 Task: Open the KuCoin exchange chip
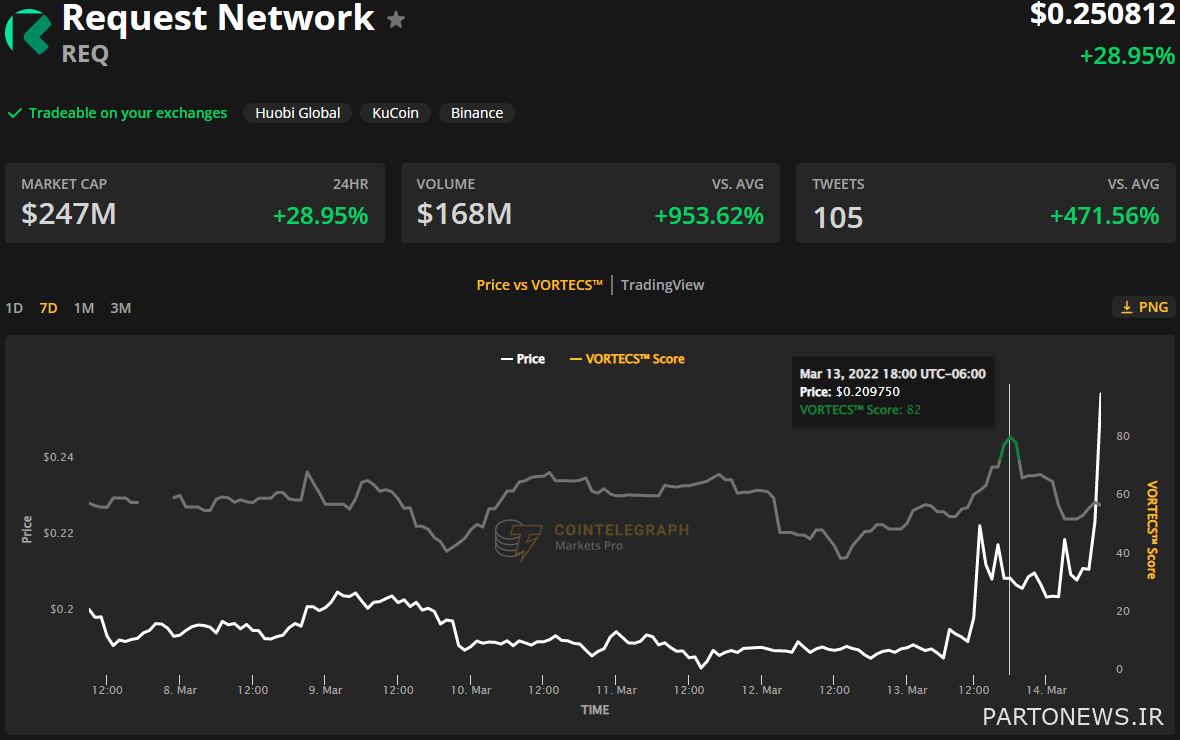click(395, 113)
